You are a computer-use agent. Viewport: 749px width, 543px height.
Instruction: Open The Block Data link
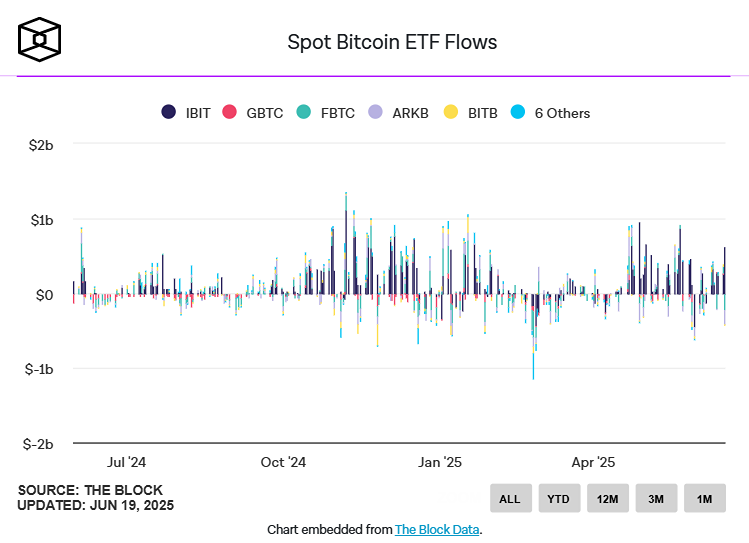437,529
